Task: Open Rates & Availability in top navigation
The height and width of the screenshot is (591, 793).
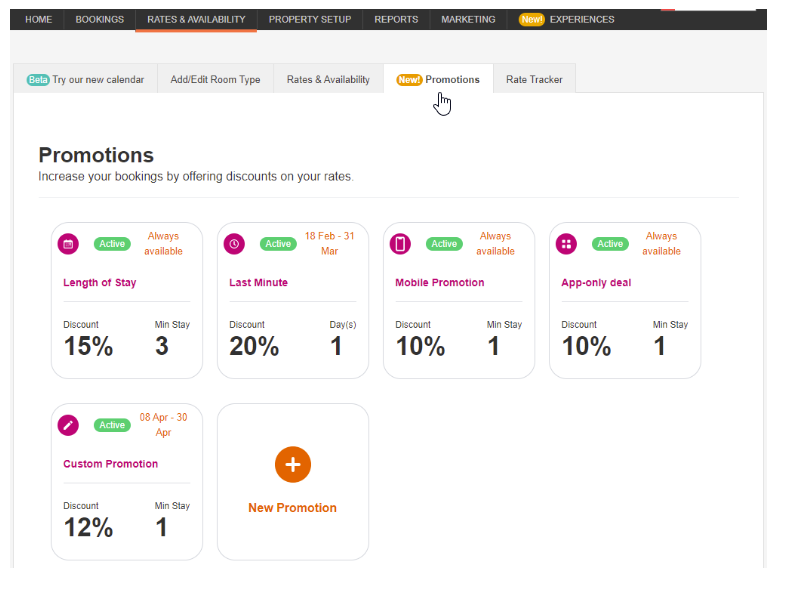Action: pos(196,20)
